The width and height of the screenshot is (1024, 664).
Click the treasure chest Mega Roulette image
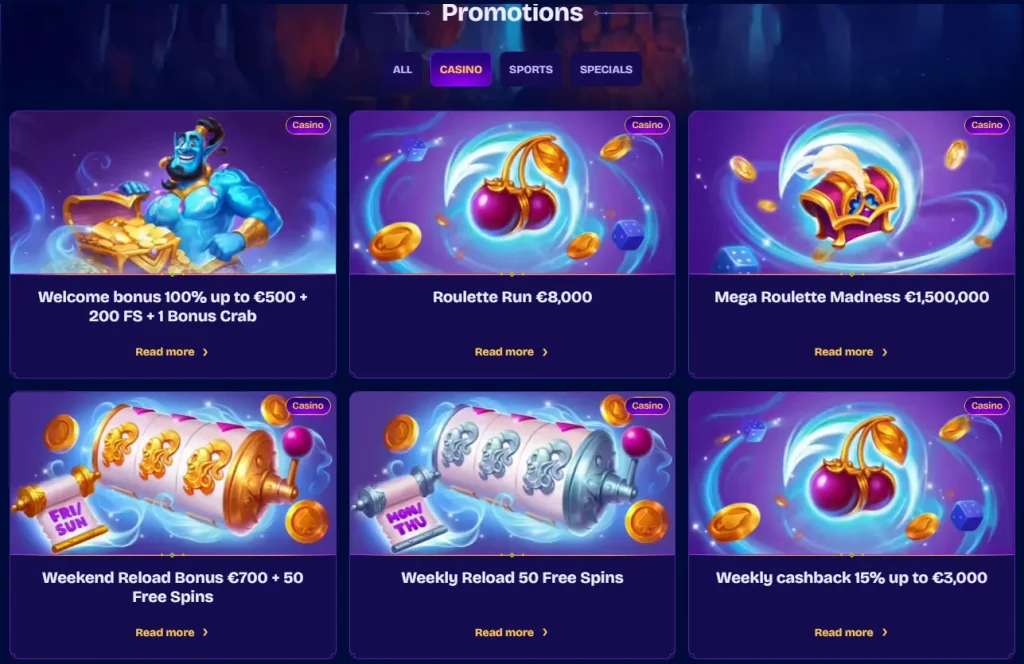852,193
